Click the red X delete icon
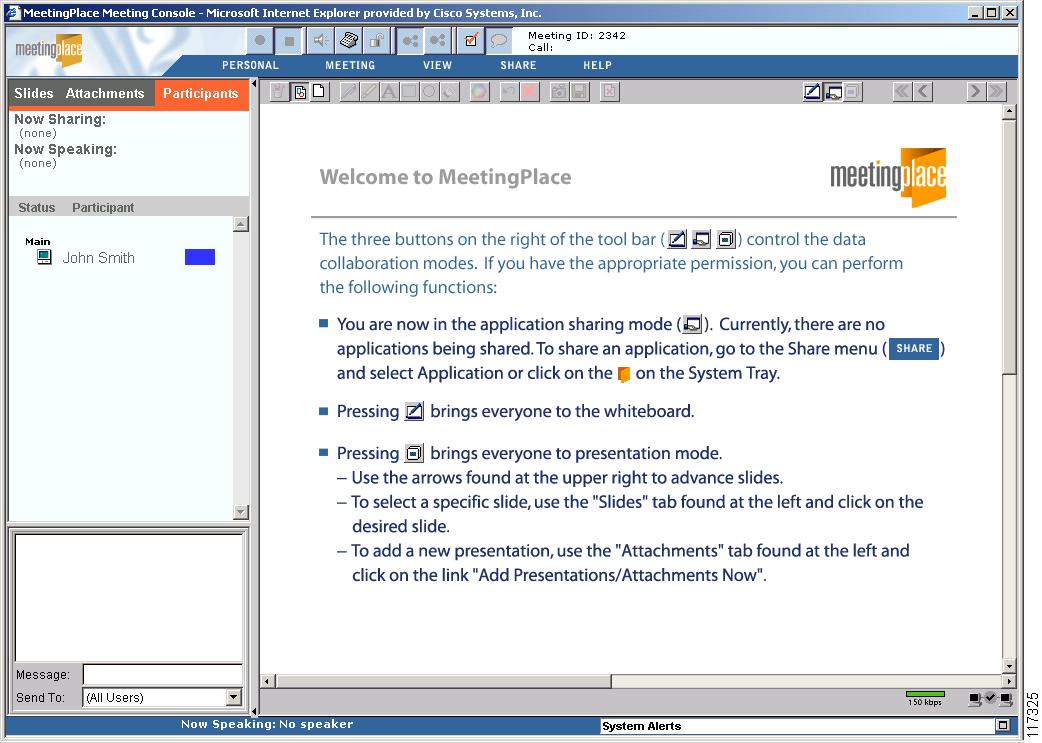Screen dimensions: 1042x743 click(530, 92)
